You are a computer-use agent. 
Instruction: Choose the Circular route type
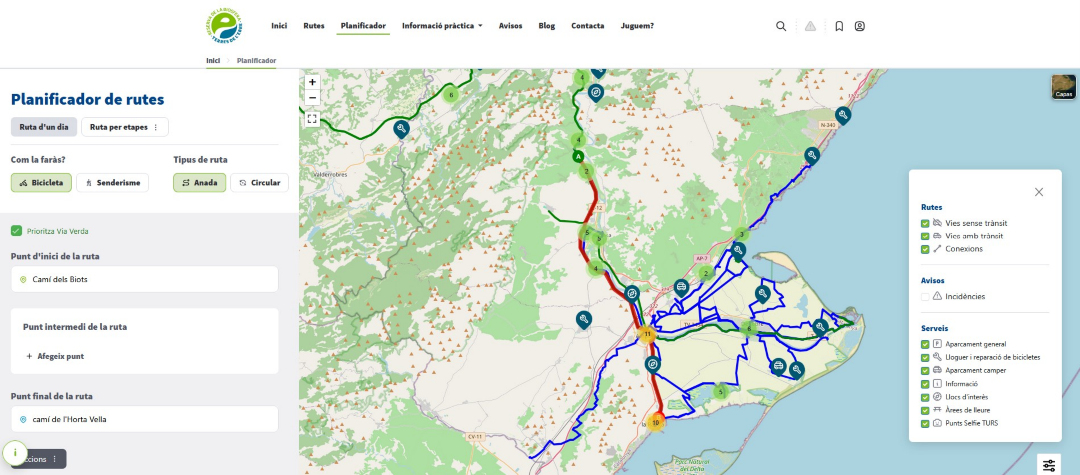pyautogui.click(x=259, y=183)
